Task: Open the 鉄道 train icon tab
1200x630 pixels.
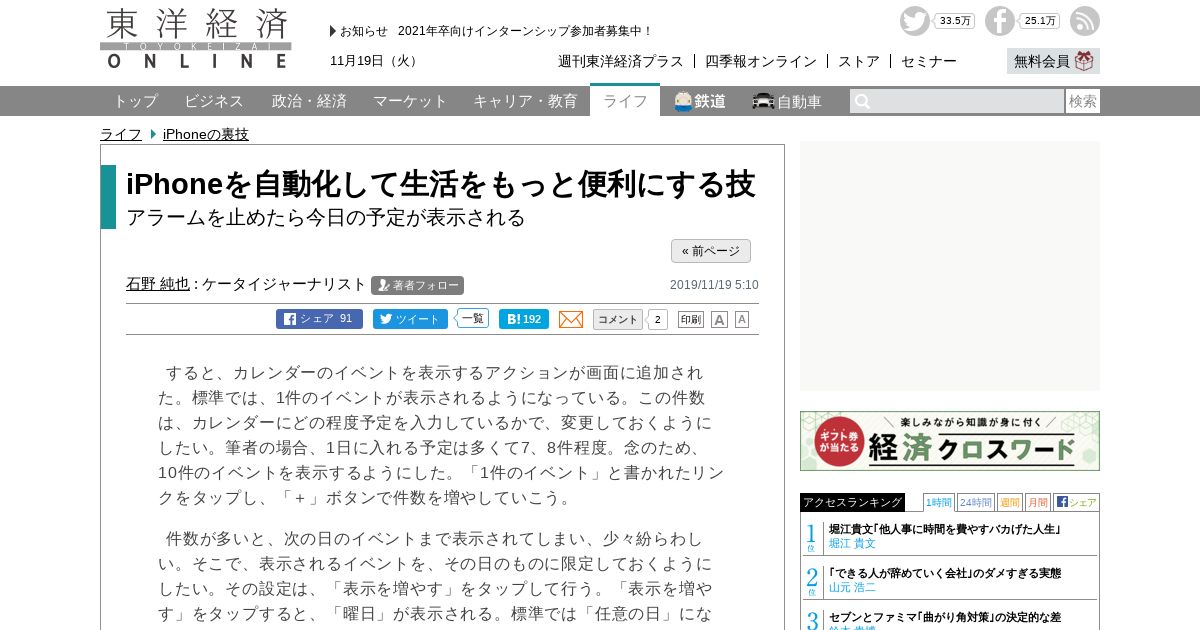Action: 700,101
